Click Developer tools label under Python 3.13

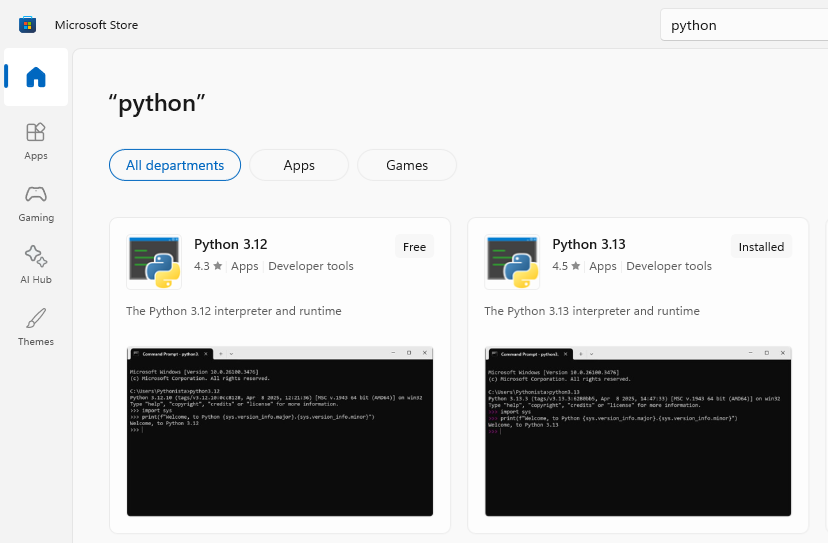point(669,266)
